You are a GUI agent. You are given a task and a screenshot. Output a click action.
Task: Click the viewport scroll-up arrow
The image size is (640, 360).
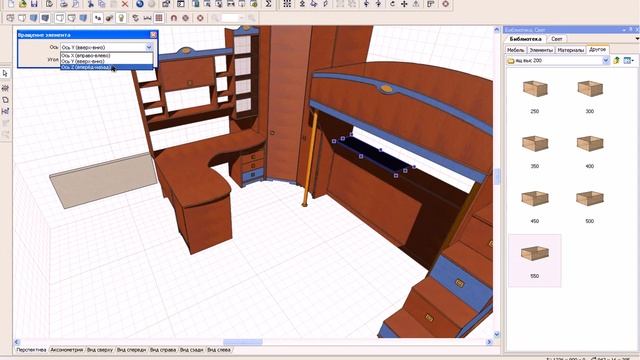[x=497, y=29]
